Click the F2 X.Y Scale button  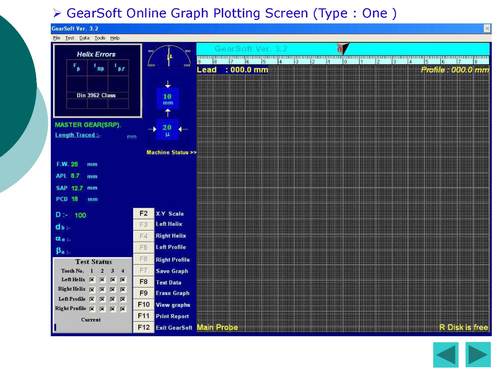click(x=143, y=213)
